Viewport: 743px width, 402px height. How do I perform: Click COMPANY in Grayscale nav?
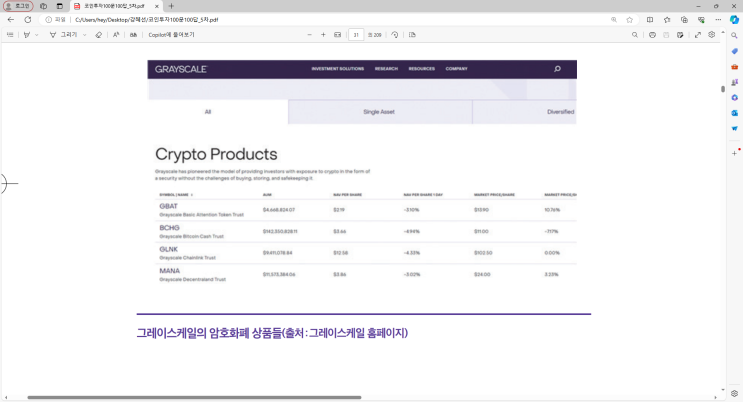click(456, 69)
